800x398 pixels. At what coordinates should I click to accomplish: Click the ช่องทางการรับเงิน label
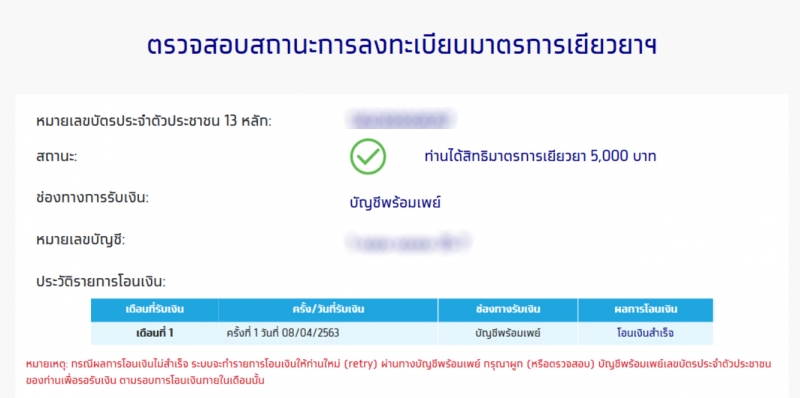coord(92,198)
